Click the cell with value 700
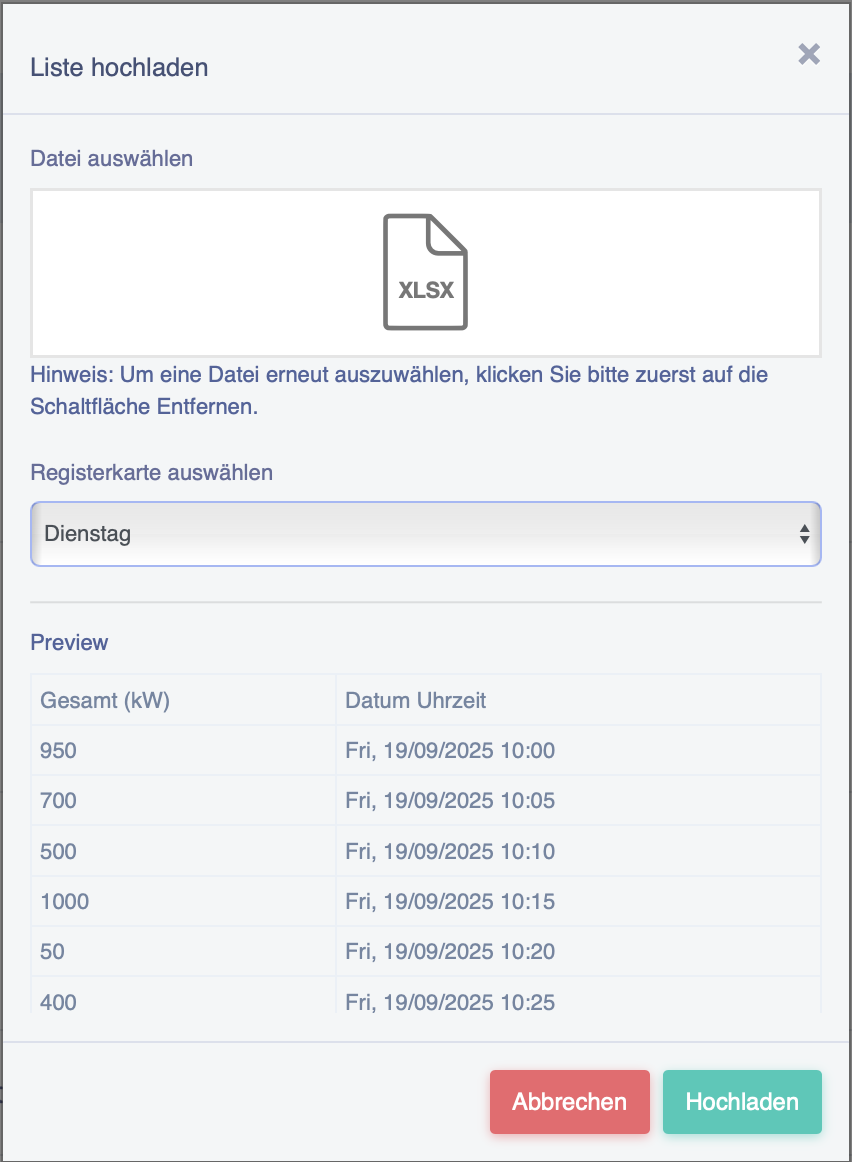The image size is (852, 1162). click(x=183, y=800)
